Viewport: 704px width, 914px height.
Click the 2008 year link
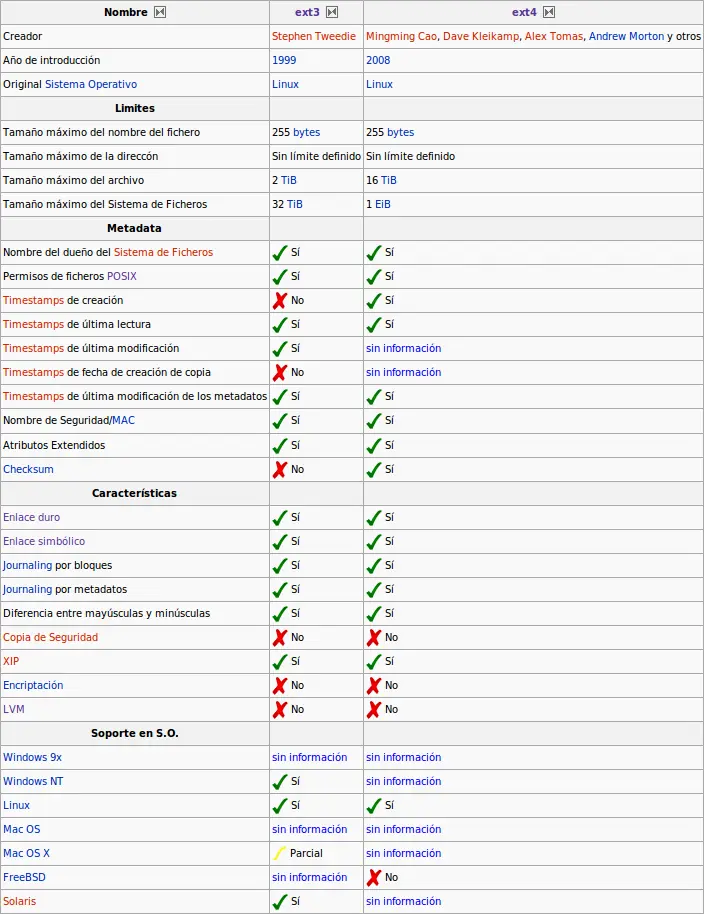click(x=378, y=60)
